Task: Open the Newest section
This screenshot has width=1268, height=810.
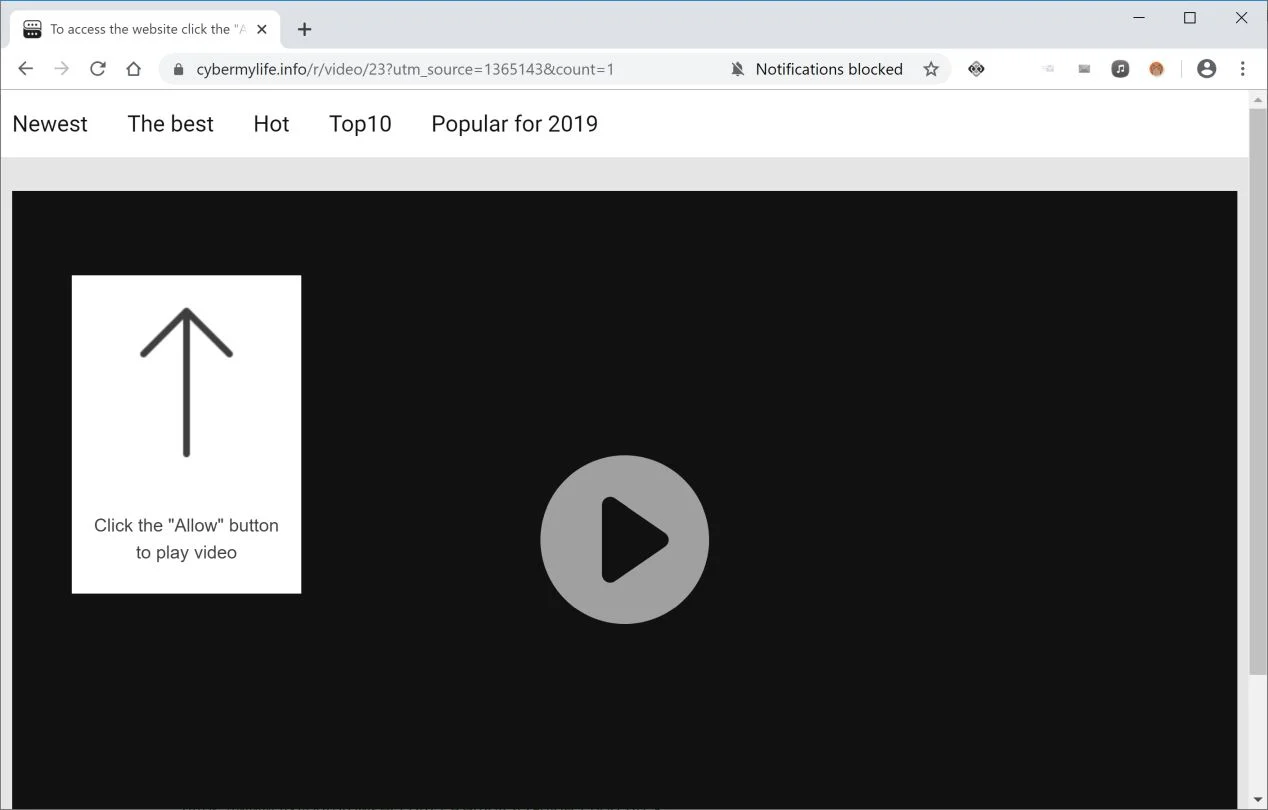Action: coord(50,124)
